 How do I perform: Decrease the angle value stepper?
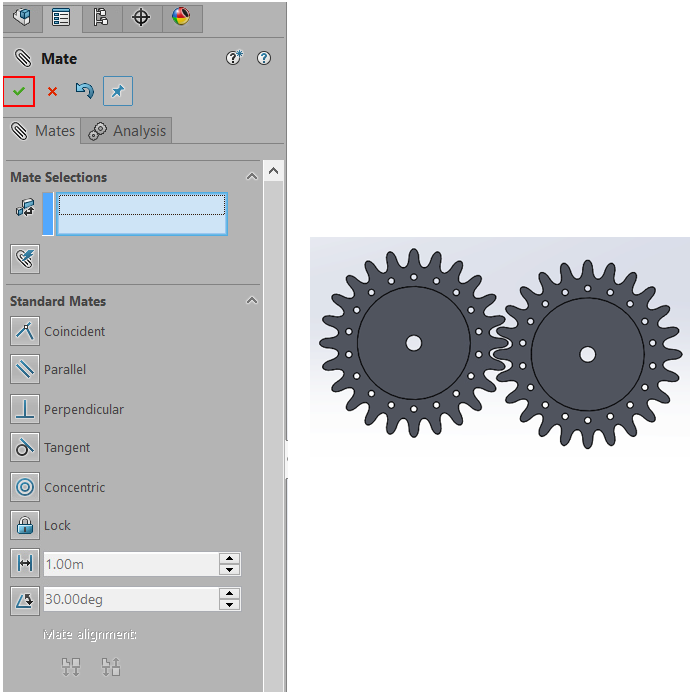pyautogui.click(x=230, y=605)
